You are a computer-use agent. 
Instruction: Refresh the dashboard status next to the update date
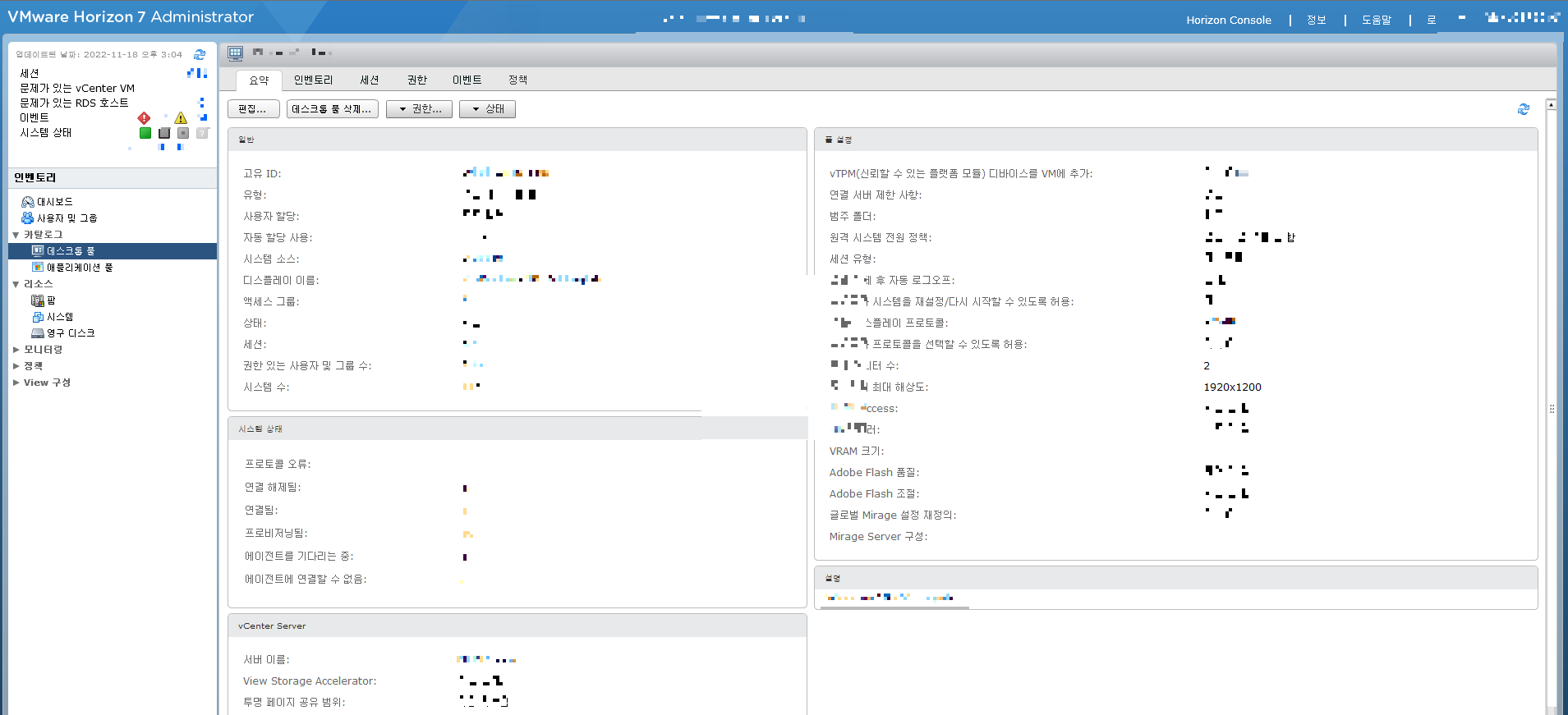tap(199, 54)
